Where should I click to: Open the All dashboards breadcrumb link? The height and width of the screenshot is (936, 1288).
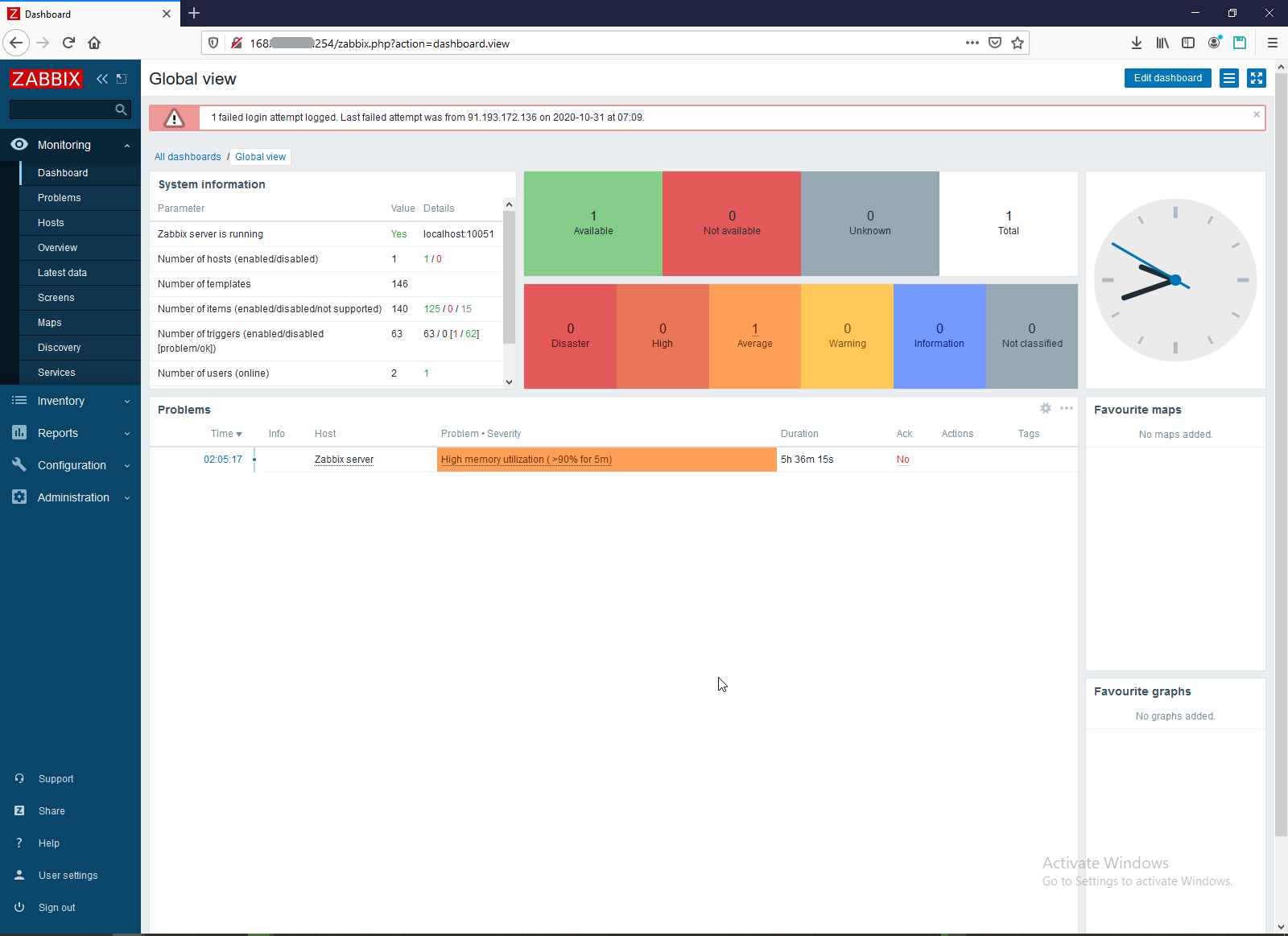[x=188, y=157]
